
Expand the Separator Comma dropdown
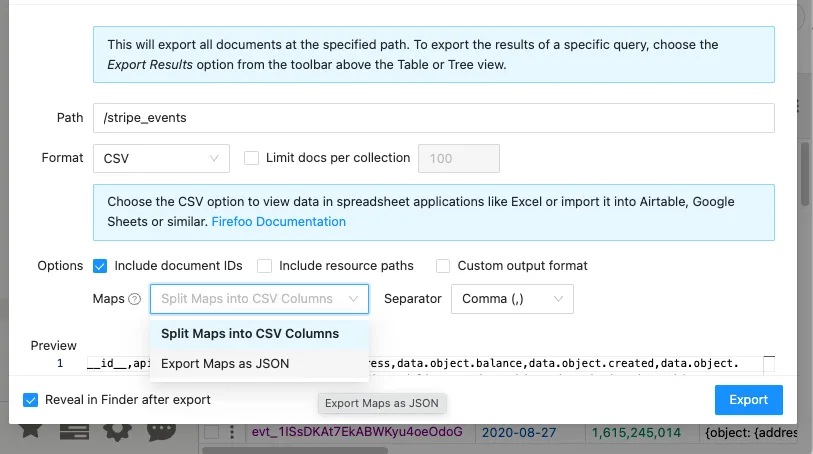tap(512, 299)
